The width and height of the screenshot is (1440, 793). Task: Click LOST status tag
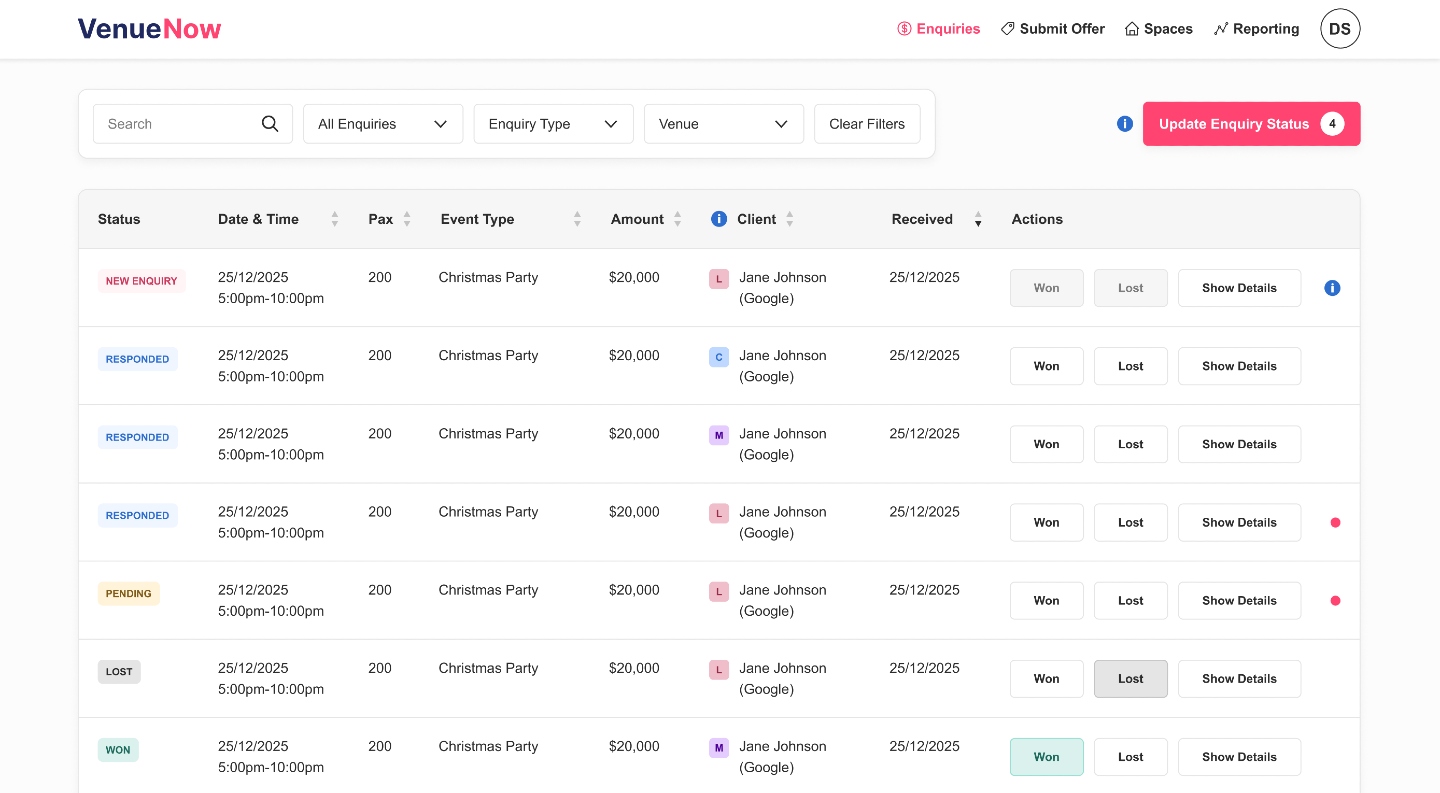coord(119,672)
